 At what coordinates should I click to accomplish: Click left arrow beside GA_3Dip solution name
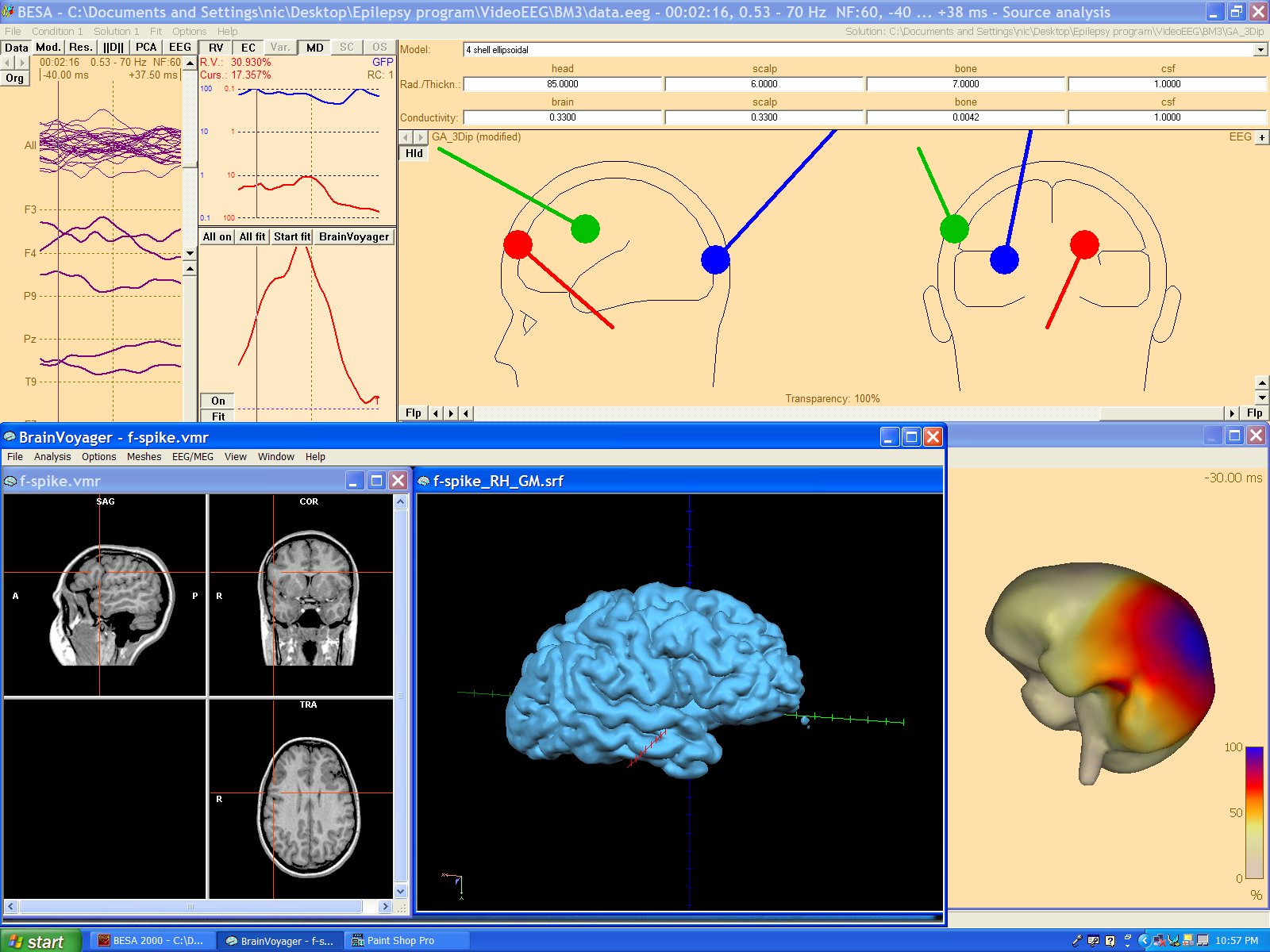click(x=406, y=137)
